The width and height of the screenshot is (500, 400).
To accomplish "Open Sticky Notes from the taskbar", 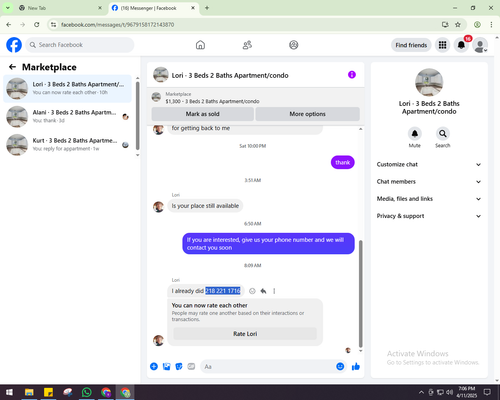I will (x=49, y=392).
